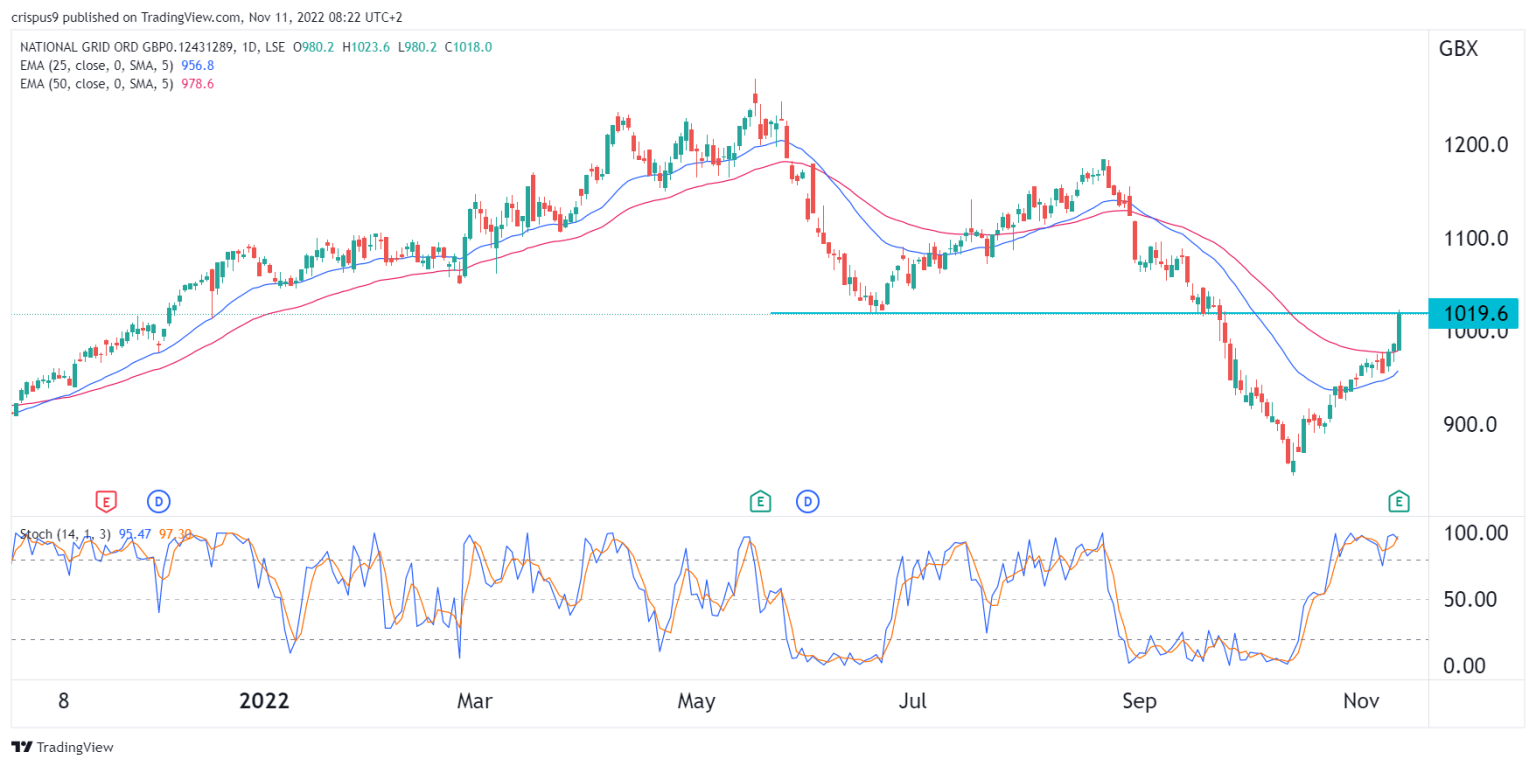Click the TradingView wordmark next to the logo

pyautogui.click(x=75, y=747)
